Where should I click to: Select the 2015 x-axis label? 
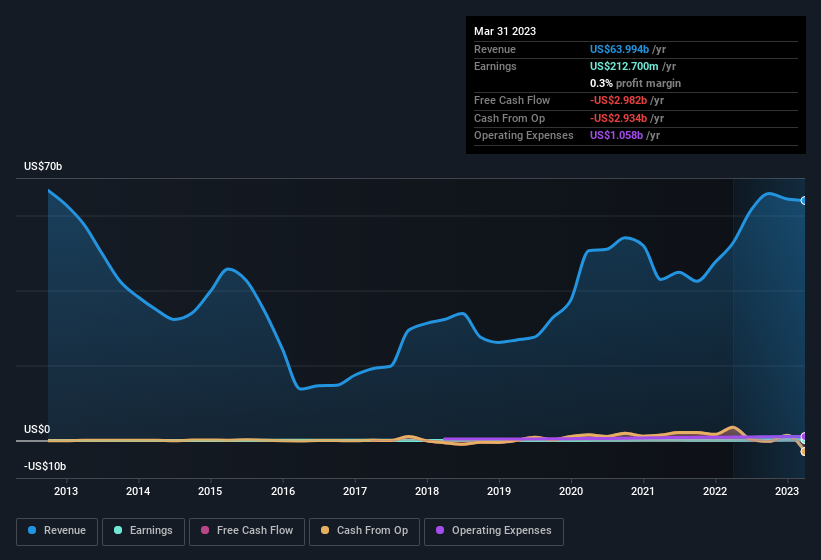coord(210,491)
